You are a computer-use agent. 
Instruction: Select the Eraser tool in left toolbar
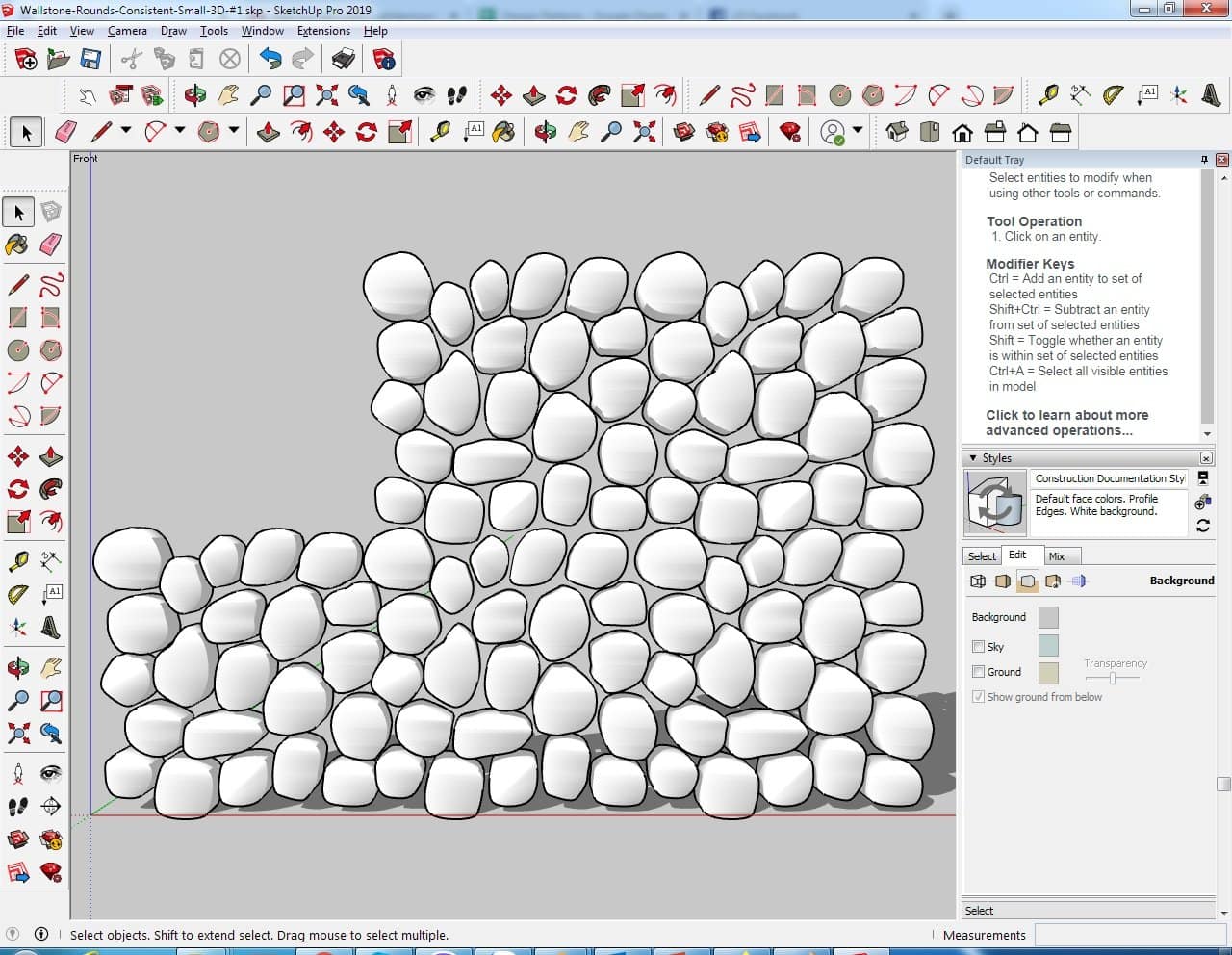(x=51, y=245)
